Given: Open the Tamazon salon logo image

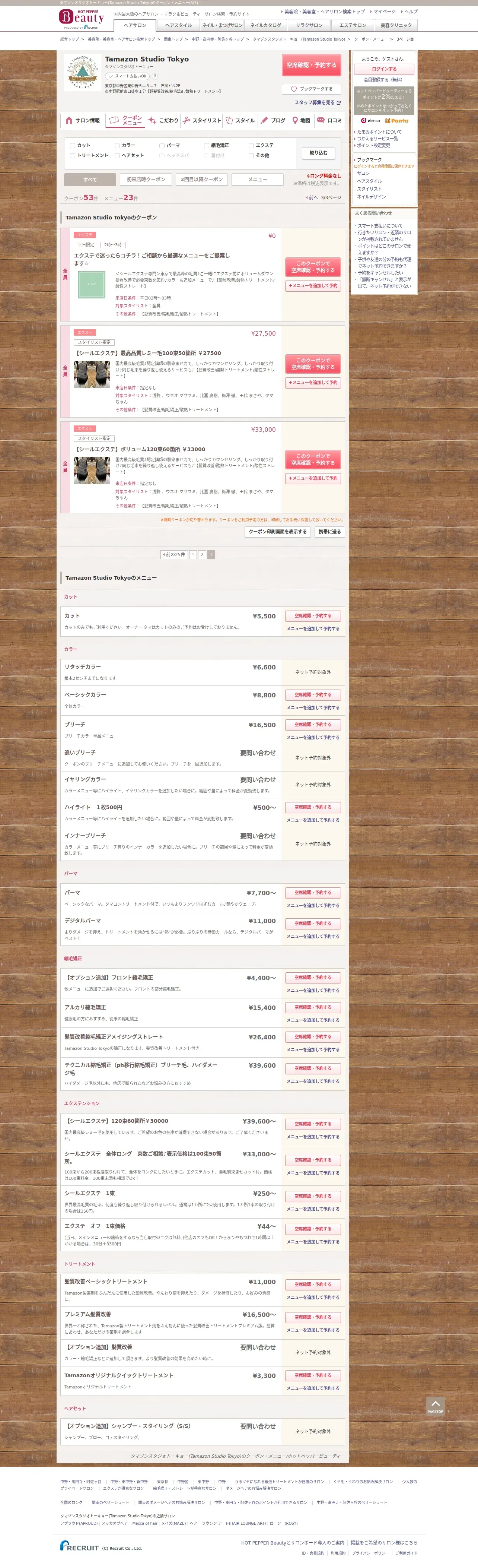Looking at the screenshot, I should 82,72.
